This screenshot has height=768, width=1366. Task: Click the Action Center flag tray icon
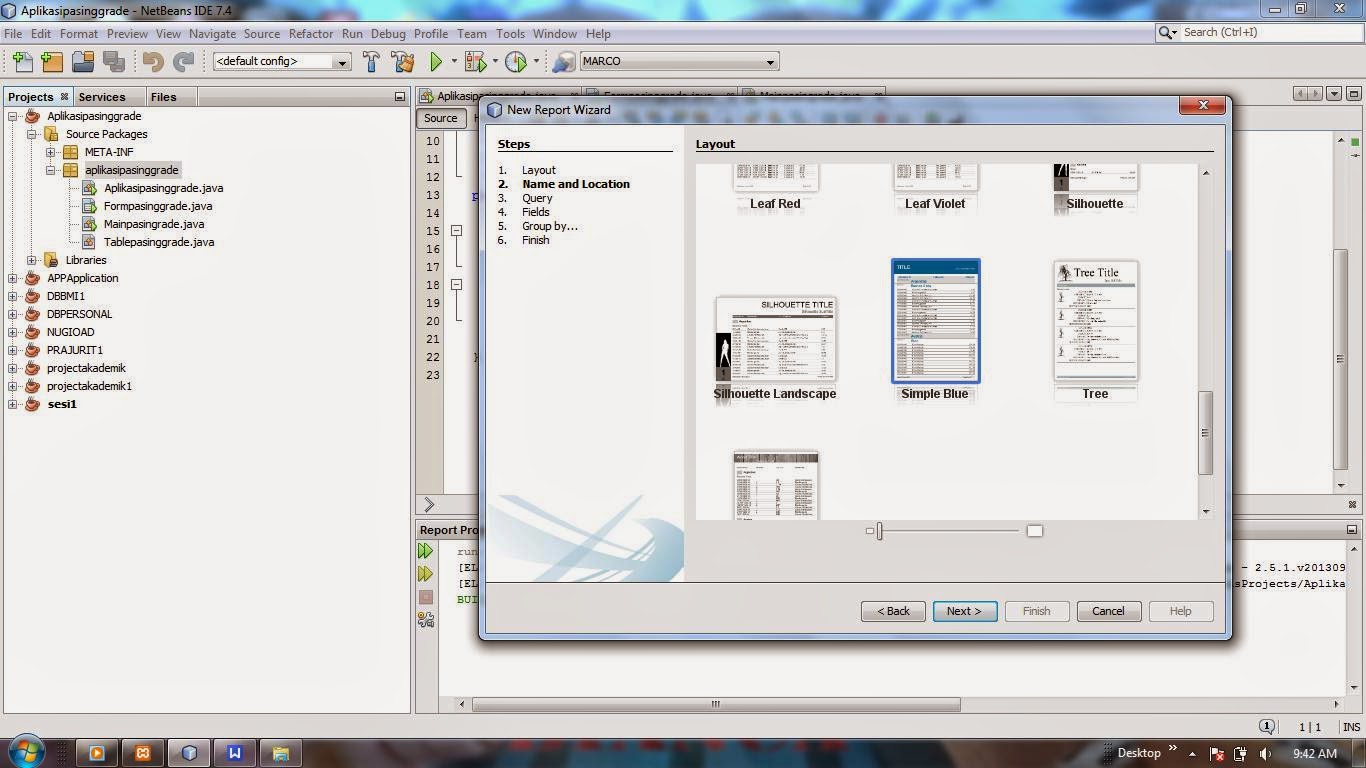coord(1217,754)
